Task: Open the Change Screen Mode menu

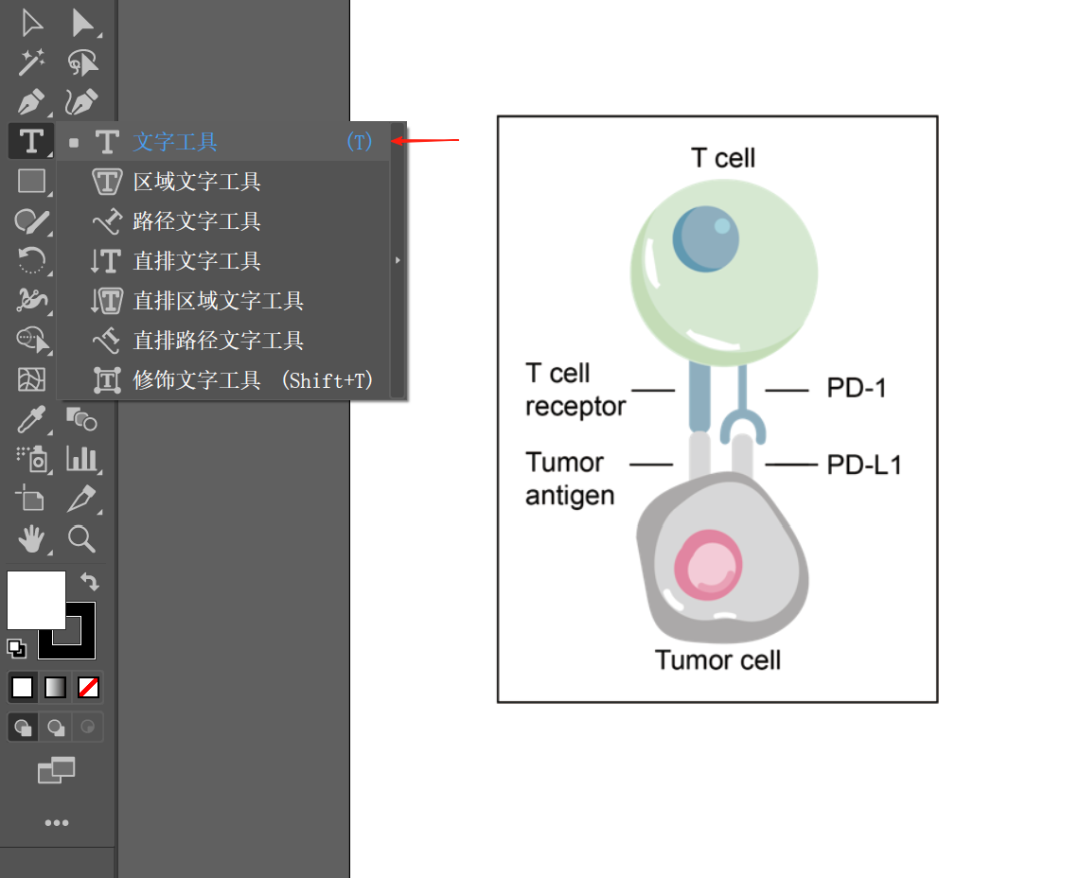Action: [56, 770]
